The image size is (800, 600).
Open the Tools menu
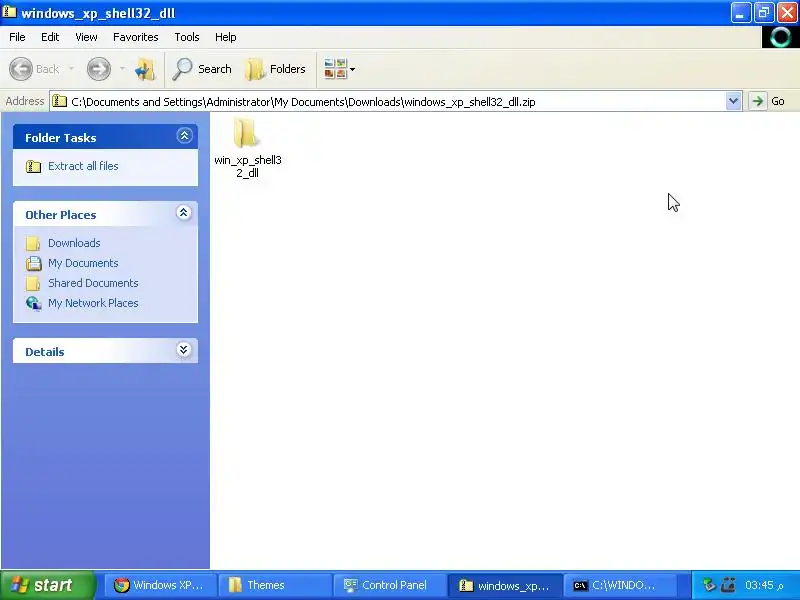click(x=187, y=37)
